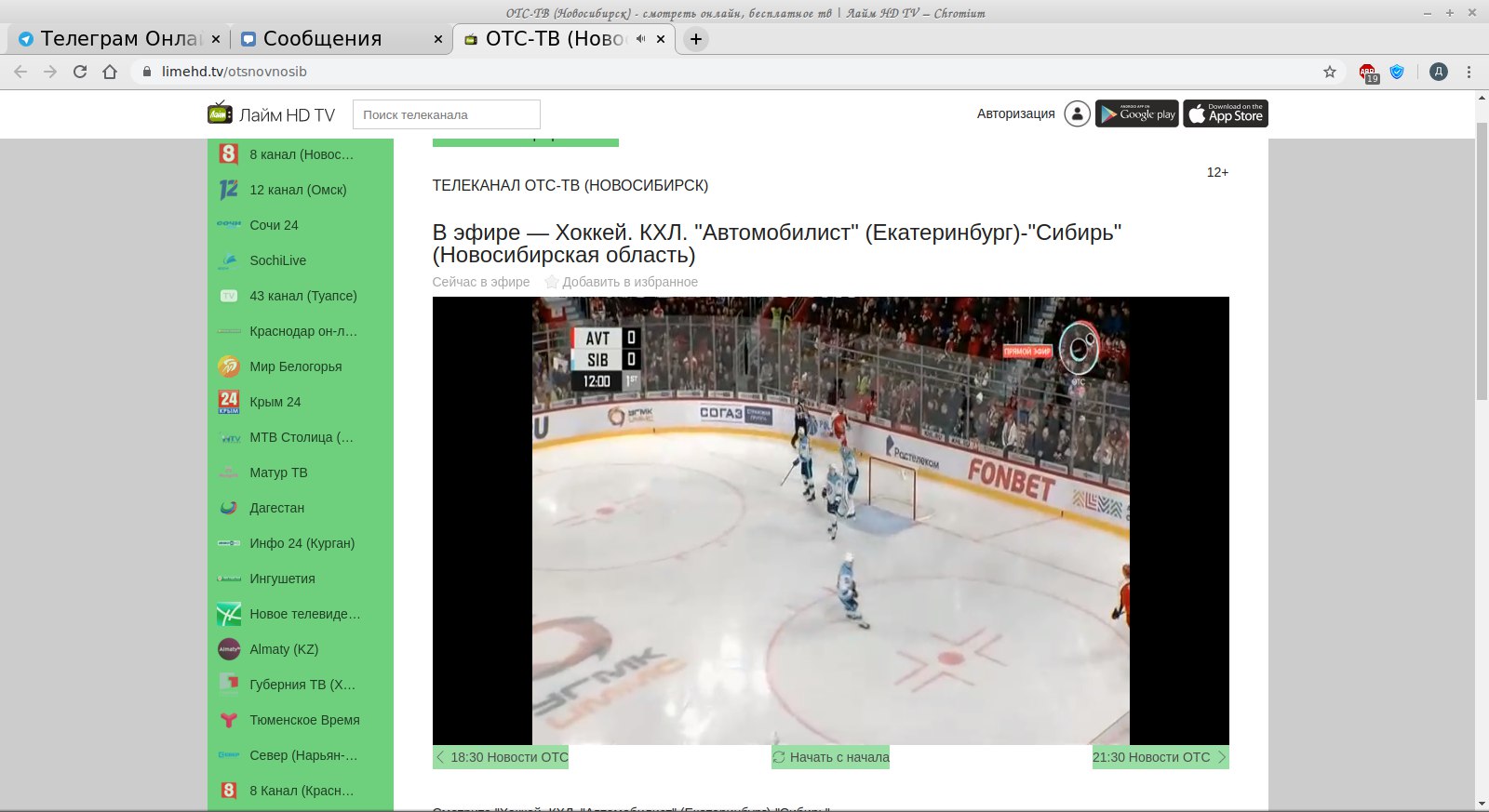Image resolution: width=1489 pixels, height=812 pixels.
Task: Close the Сообщения tab
Action: point(438,39)
